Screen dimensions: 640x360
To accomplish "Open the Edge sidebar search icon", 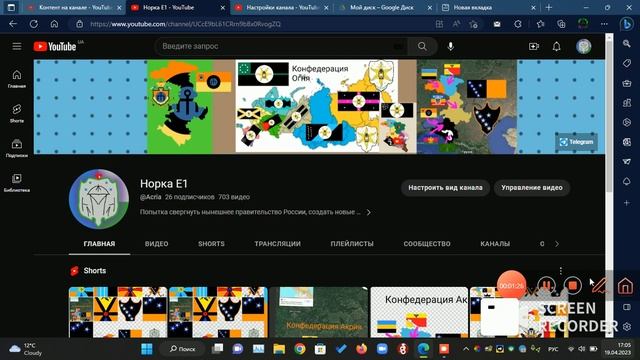I will (627, 43).
